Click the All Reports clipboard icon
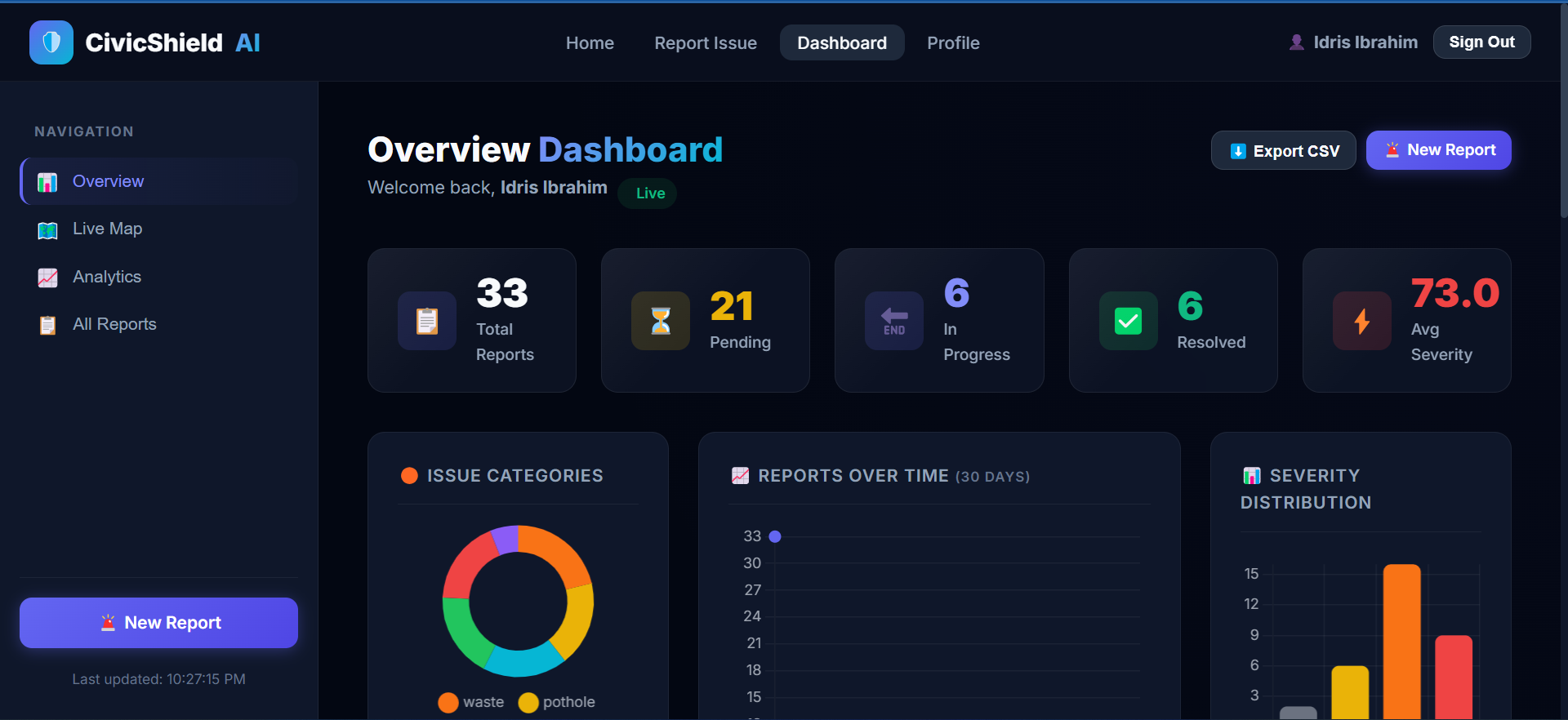Screen dimensions: 1568x720 pyautogui.click(x=47, y=325)
